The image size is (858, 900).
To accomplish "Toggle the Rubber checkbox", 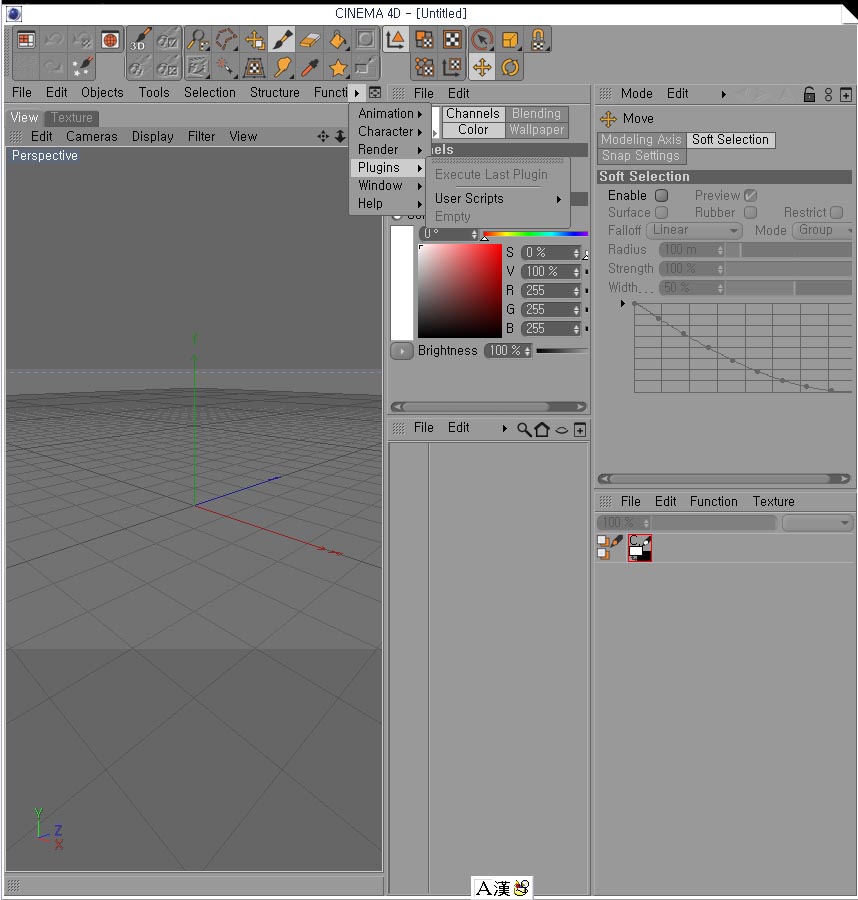I will [x=750, y=212].
